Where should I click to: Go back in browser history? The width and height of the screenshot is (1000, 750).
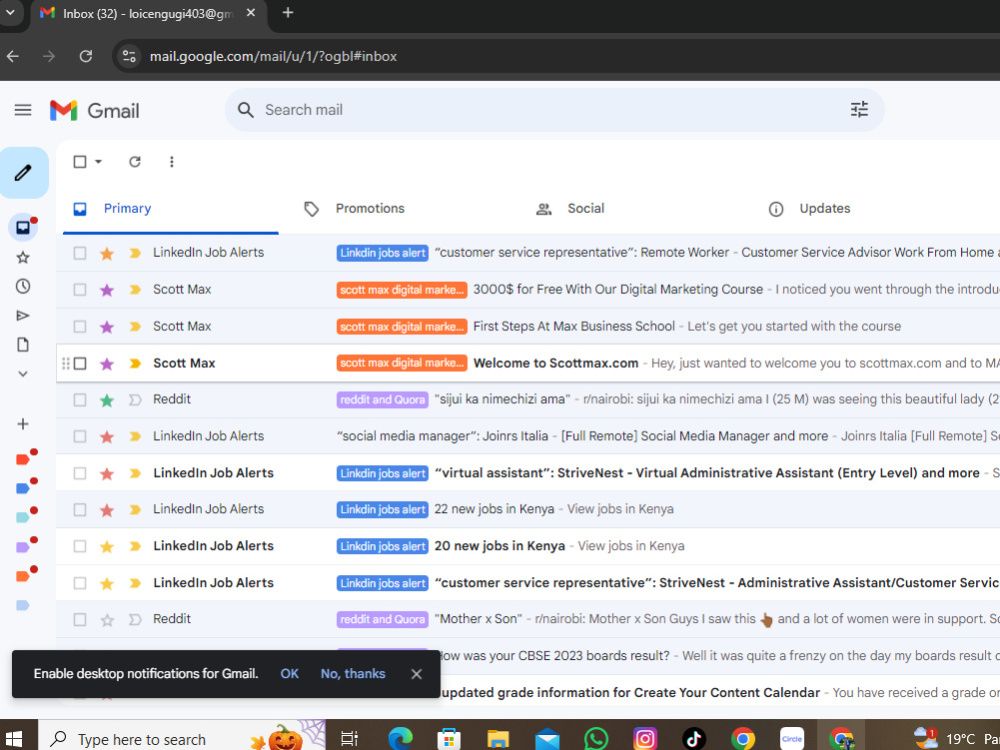click(x=13, y=56)
